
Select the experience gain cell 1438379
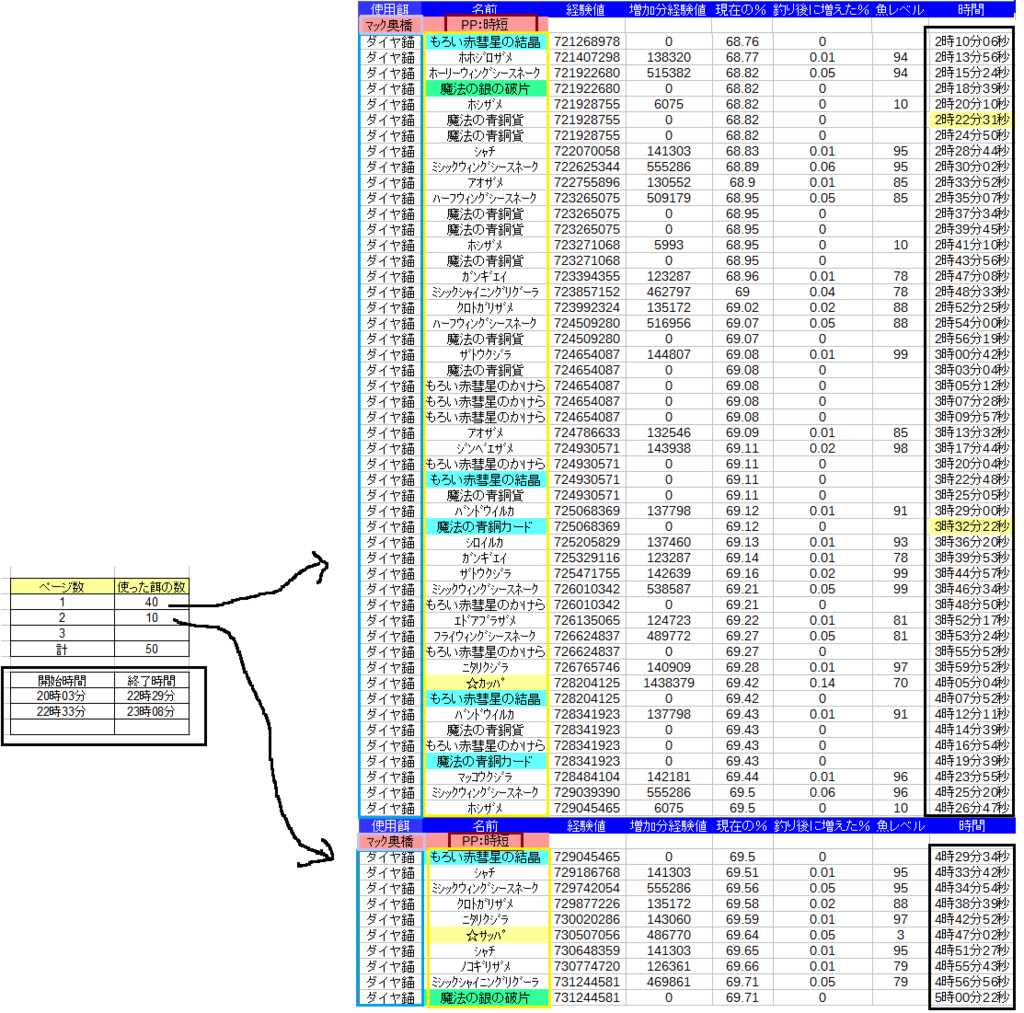pyautogui.click(x=668, y=683)
